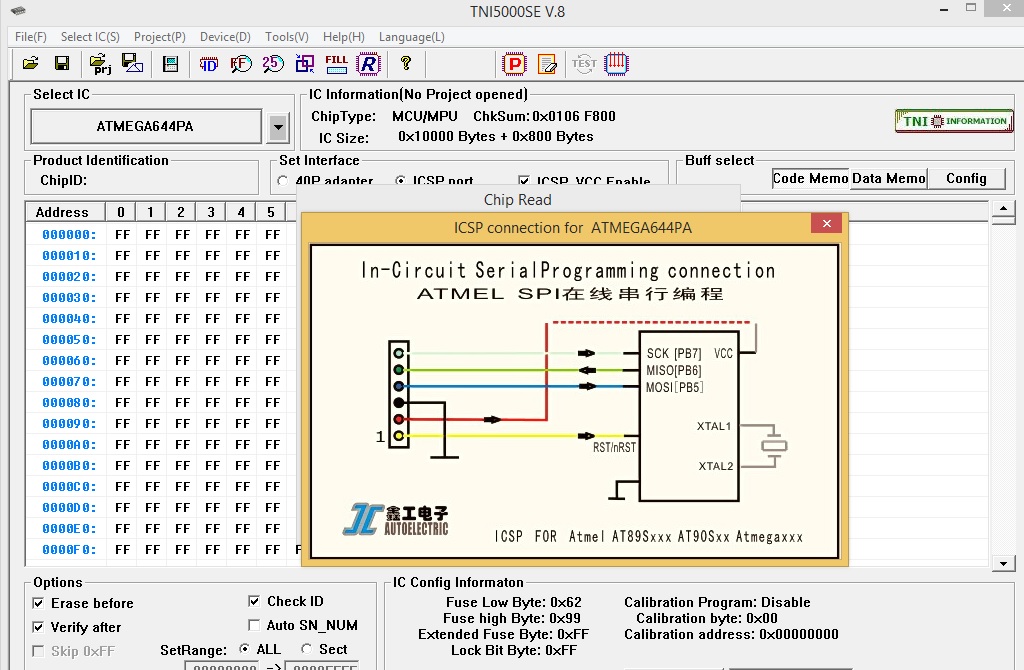The height and width of the screenshot is (670, 1024).
Task: Toggle the Verify after checkbox
Action: click(x=39, y=628)
